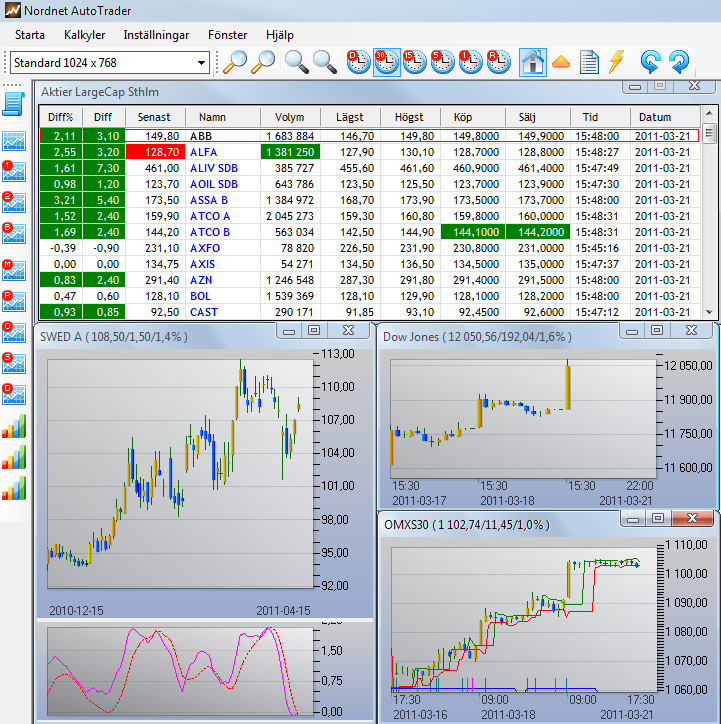Open the plain chart sidebar icon without badge
The width and height of the screenshot is (721, 724).
click(x=13, y=141)
